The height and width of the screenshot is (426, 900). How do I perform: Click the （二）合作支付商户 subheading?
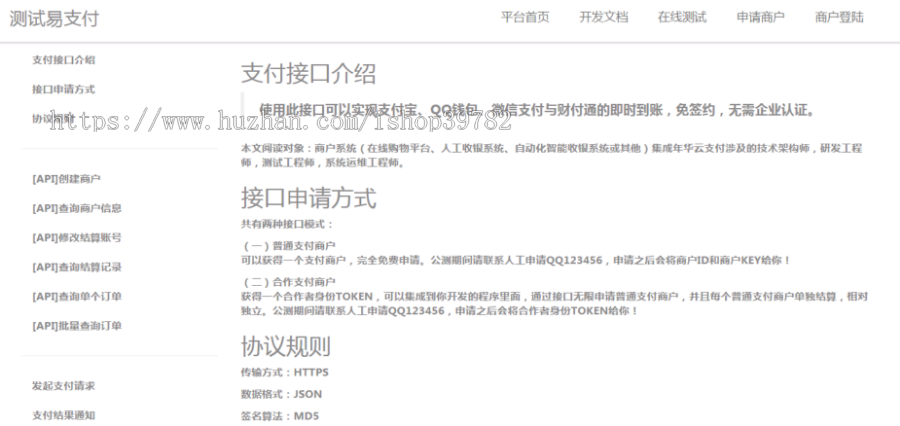point(289,282)
